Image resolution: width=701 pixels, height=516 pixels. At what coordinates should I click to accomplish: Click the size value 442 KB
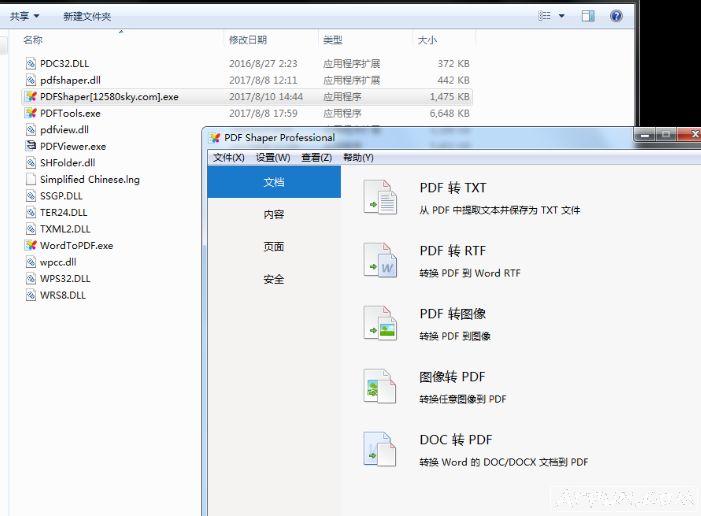453,80
